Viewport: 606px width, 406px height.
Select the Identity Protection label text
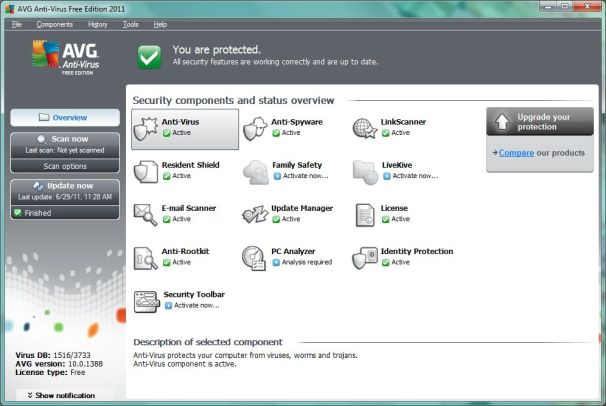(417, 251)
